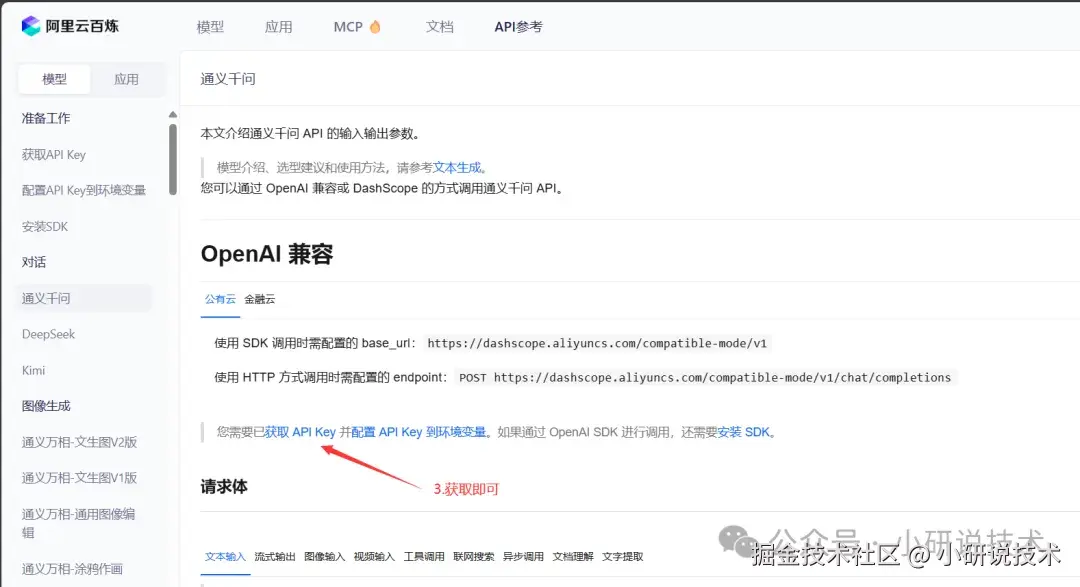Switch to the 异步调用 tab
This screenshot has height=587, width=1080.
pos(523,557)
